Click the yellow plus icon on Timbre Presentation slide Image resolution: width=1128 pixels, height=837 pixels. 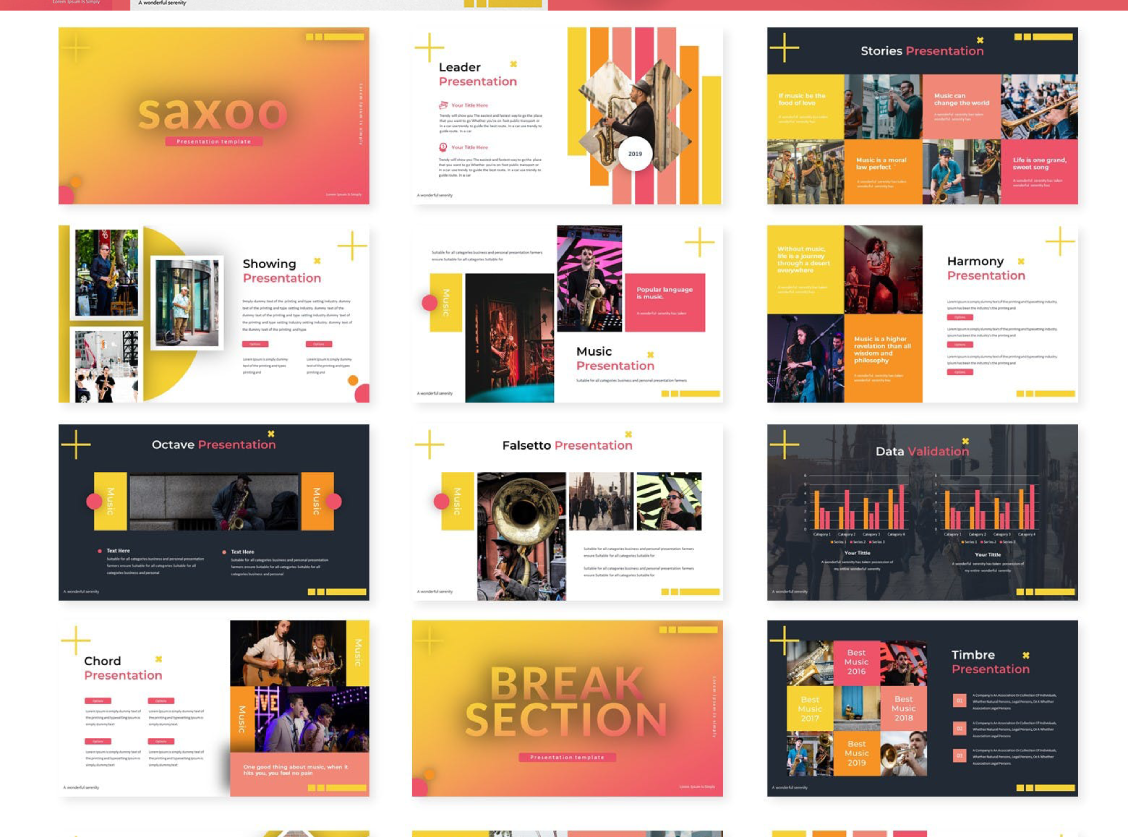(783, 640)
